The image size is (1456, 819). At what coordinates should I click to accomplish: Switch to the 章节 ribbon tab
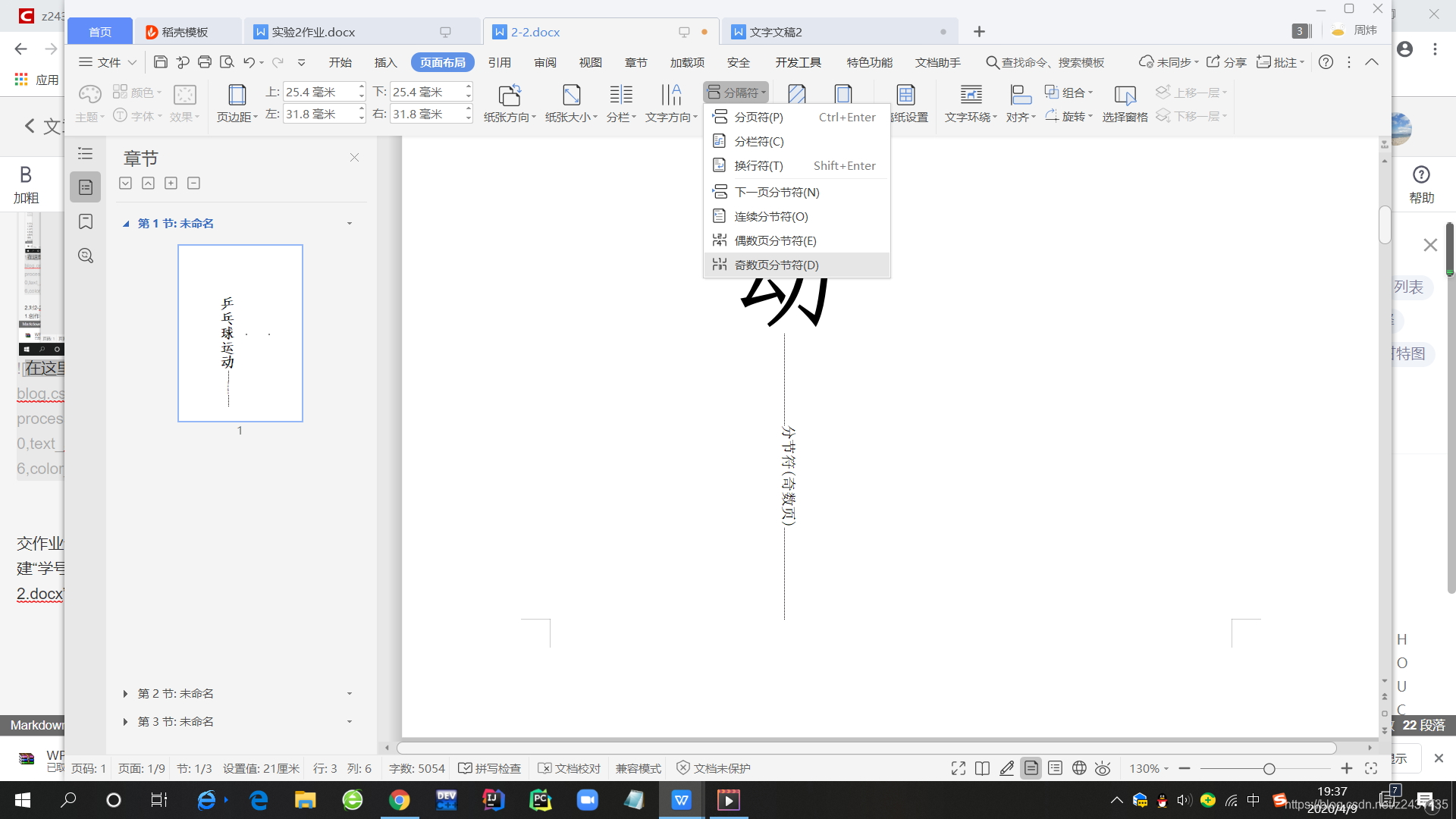[x=635, y=62]
